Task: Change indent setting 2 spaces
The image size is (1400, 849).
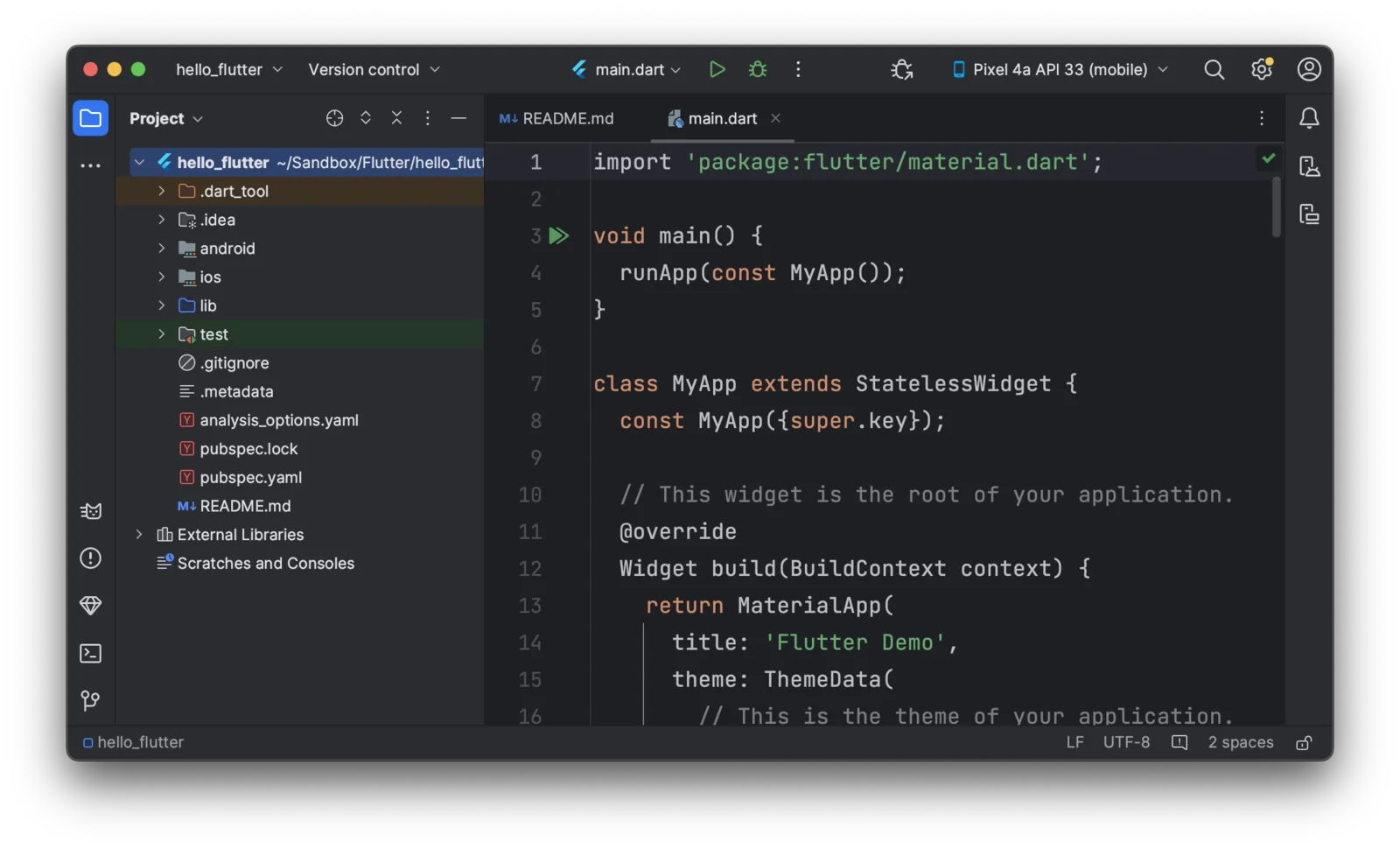Action: click(1241, 742)
